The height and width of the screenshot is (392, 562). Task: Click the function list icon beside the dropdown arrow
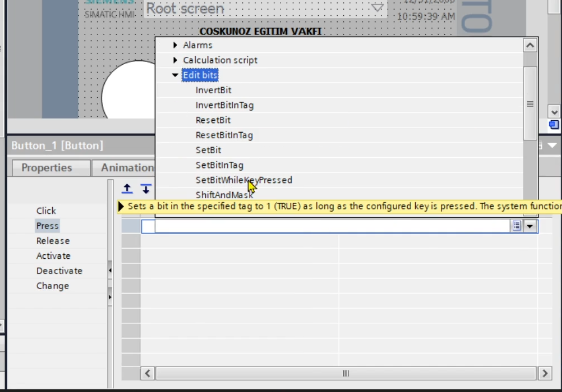pos(516,226)
